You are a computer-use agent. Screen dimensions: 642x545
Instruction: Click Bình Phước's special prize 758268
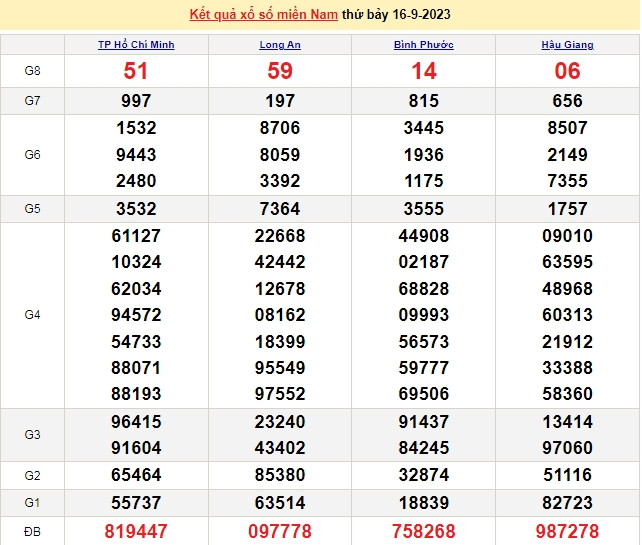(x=424, y=531)
